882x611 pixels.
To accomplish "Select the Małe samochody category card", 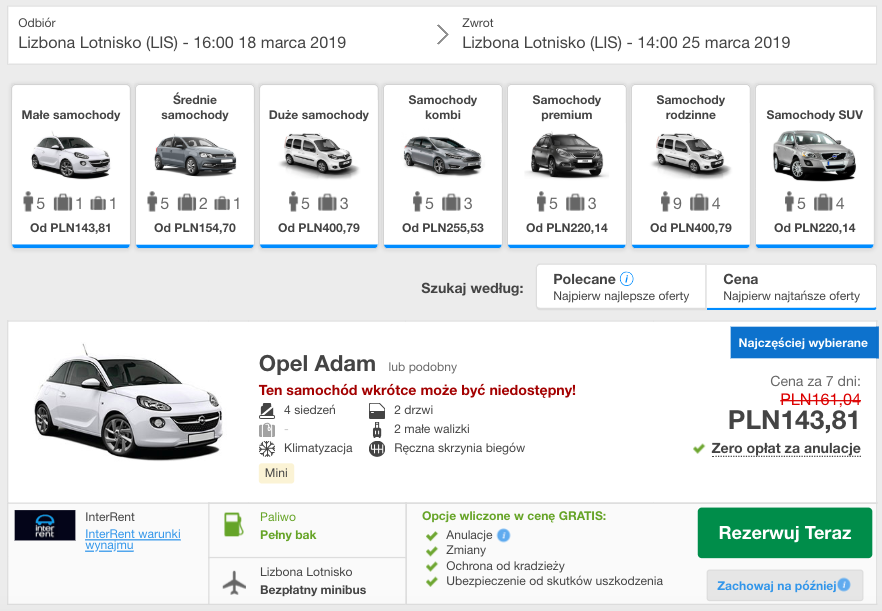I will (71, 166).
